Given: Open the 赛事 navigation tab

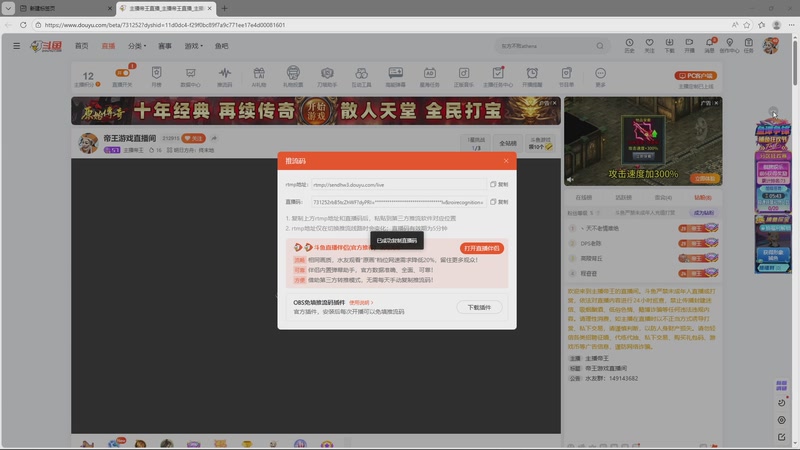Looking at the screenshot, I should point(165,46).
